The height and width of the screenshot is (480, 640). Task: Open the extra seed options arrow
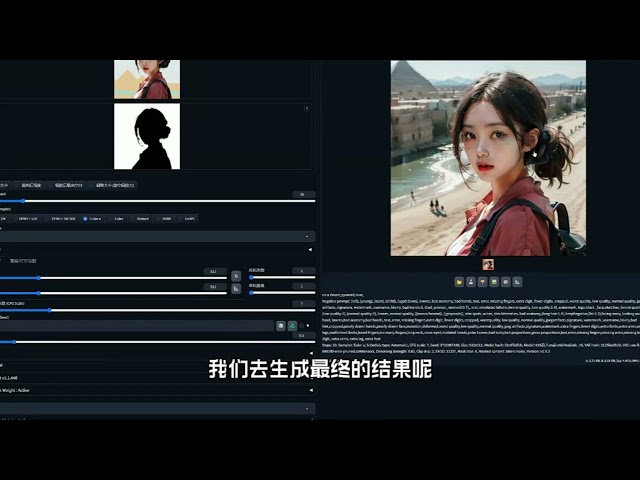308,326
